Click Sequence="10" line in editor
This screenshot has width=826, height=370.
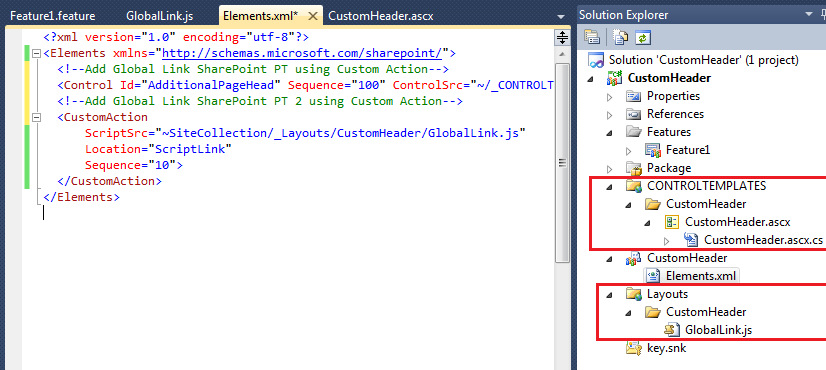[134, 165]
